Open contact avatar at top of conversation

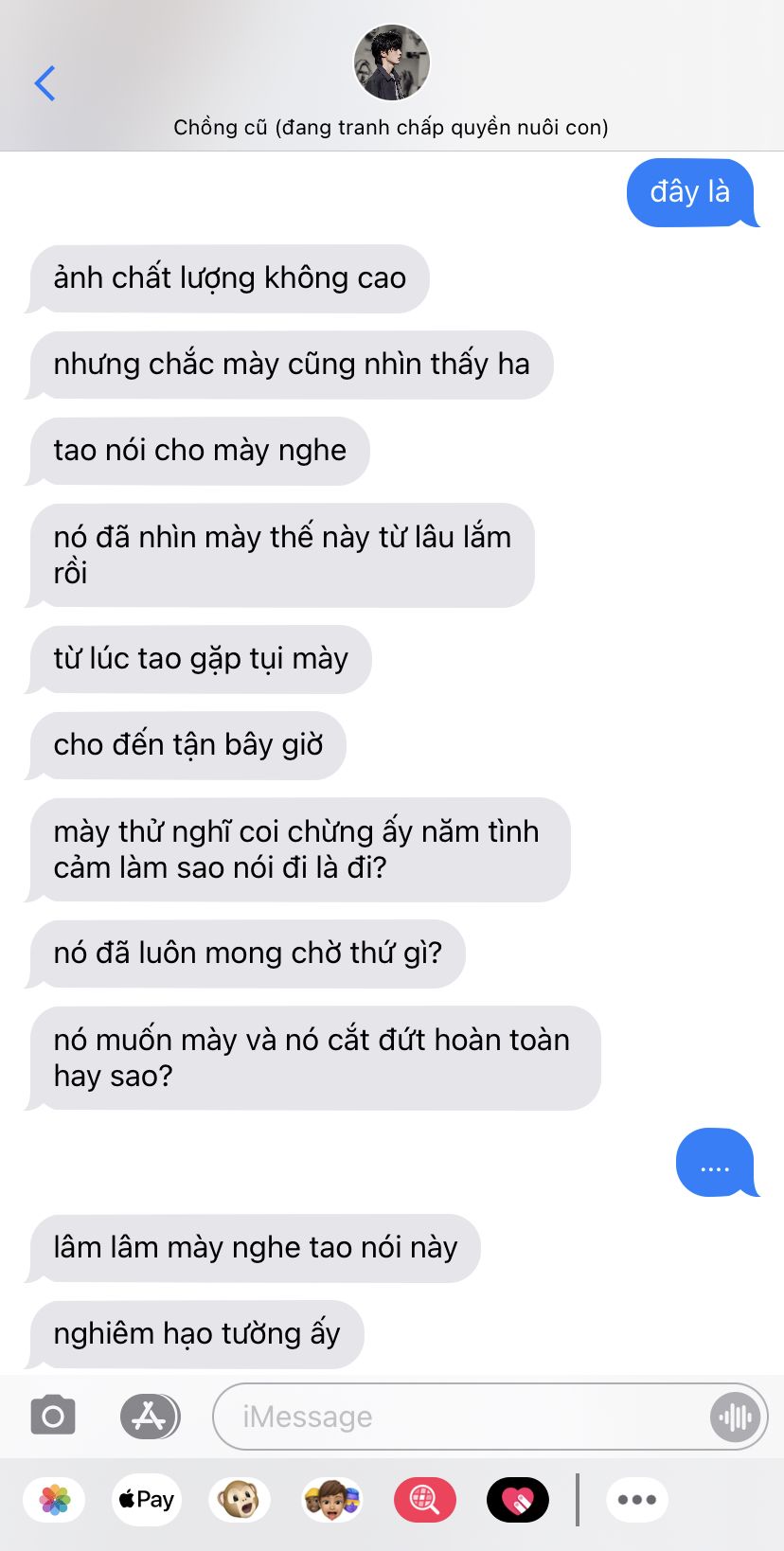click(x=392, y=62)
